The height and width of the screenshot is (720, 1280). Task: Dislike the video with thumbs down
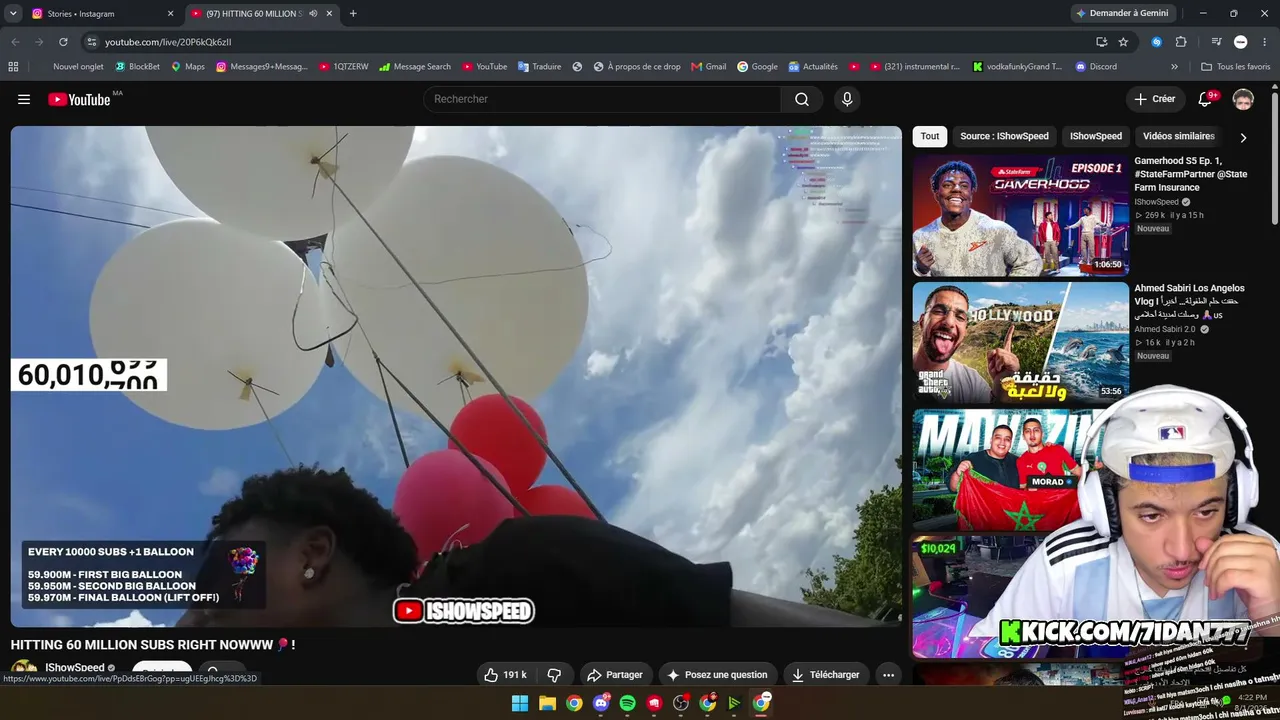pos(554,675)
